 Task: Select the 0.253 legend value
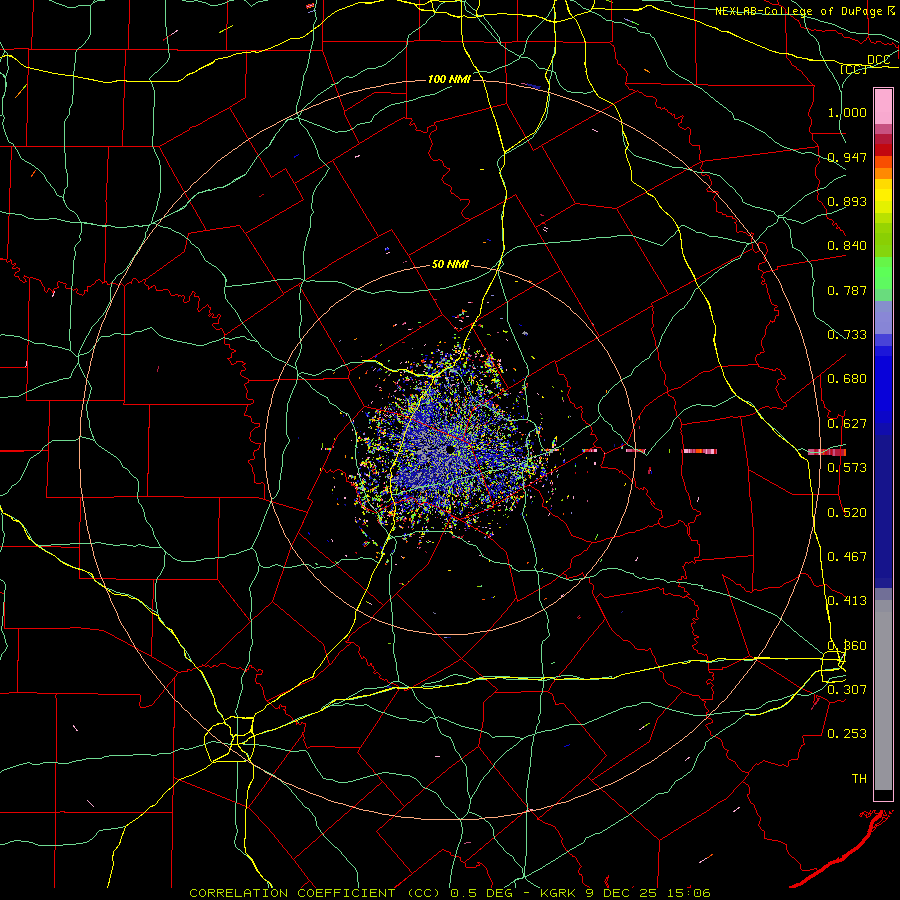pos(847,734)
